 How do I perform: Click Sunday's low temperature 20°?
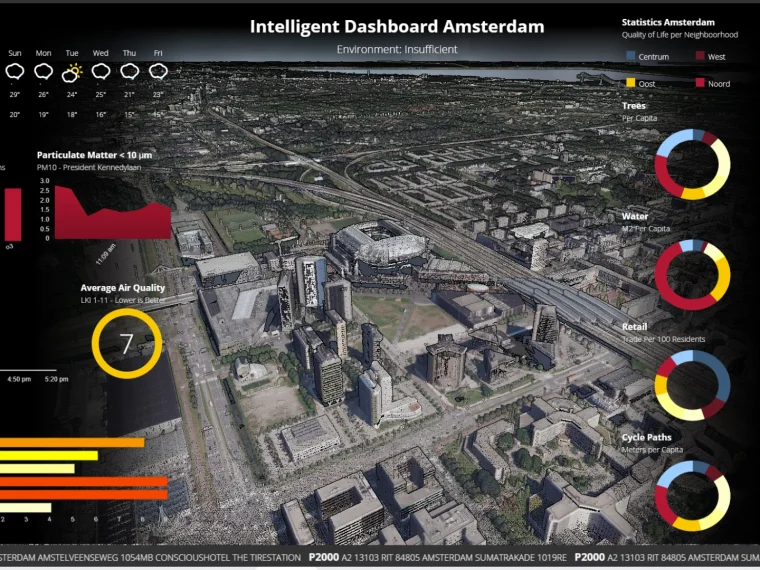point(15,115)
